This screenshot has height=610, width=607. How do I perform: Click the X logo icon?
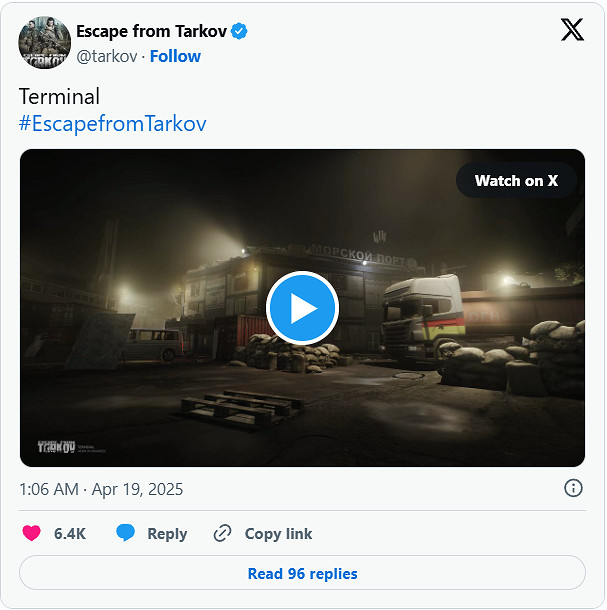572,30
